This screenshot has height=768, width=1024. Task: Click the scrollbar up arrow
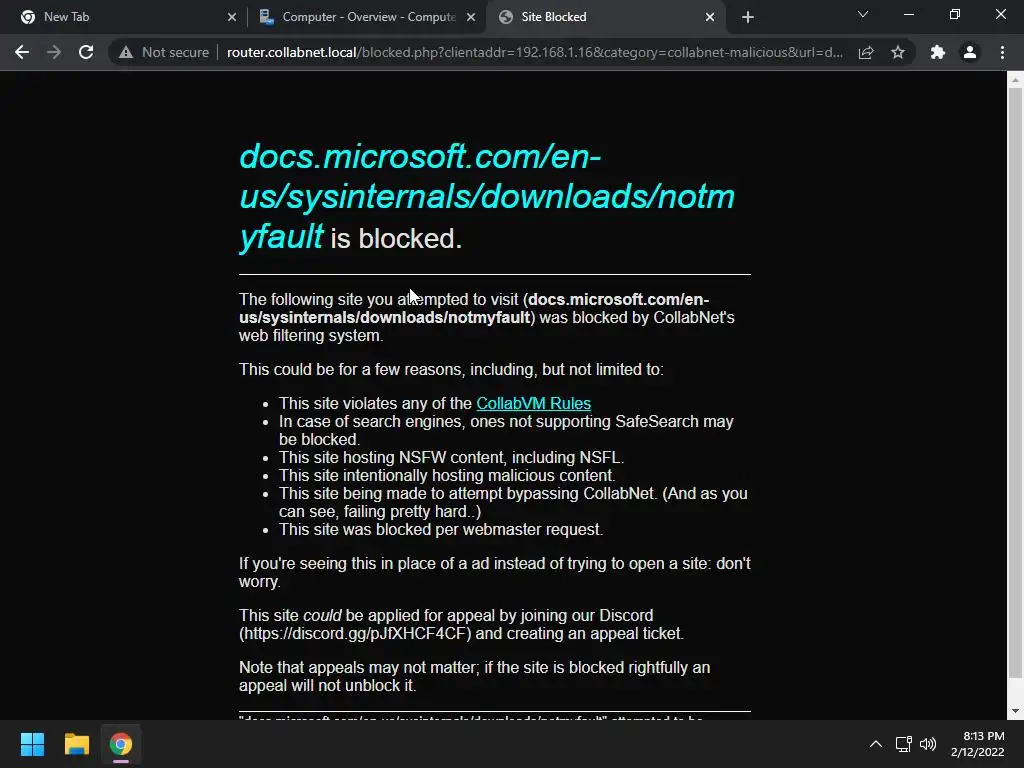tap(1015, 80)
